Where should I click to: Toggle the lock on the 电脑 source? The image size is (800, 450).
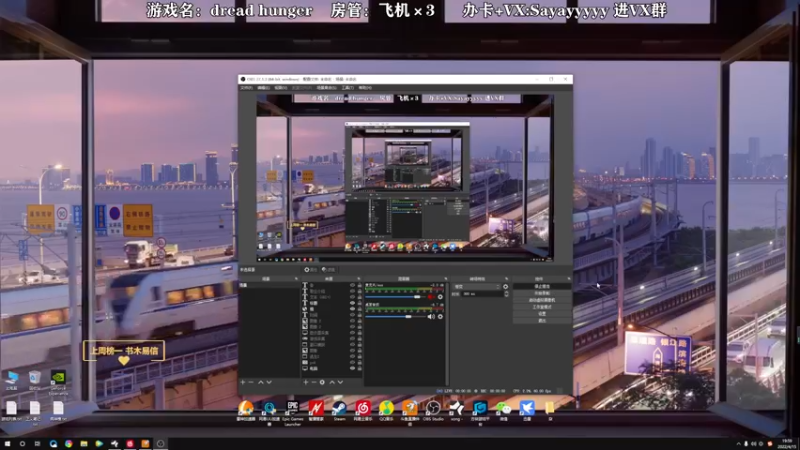click(359, 368)
